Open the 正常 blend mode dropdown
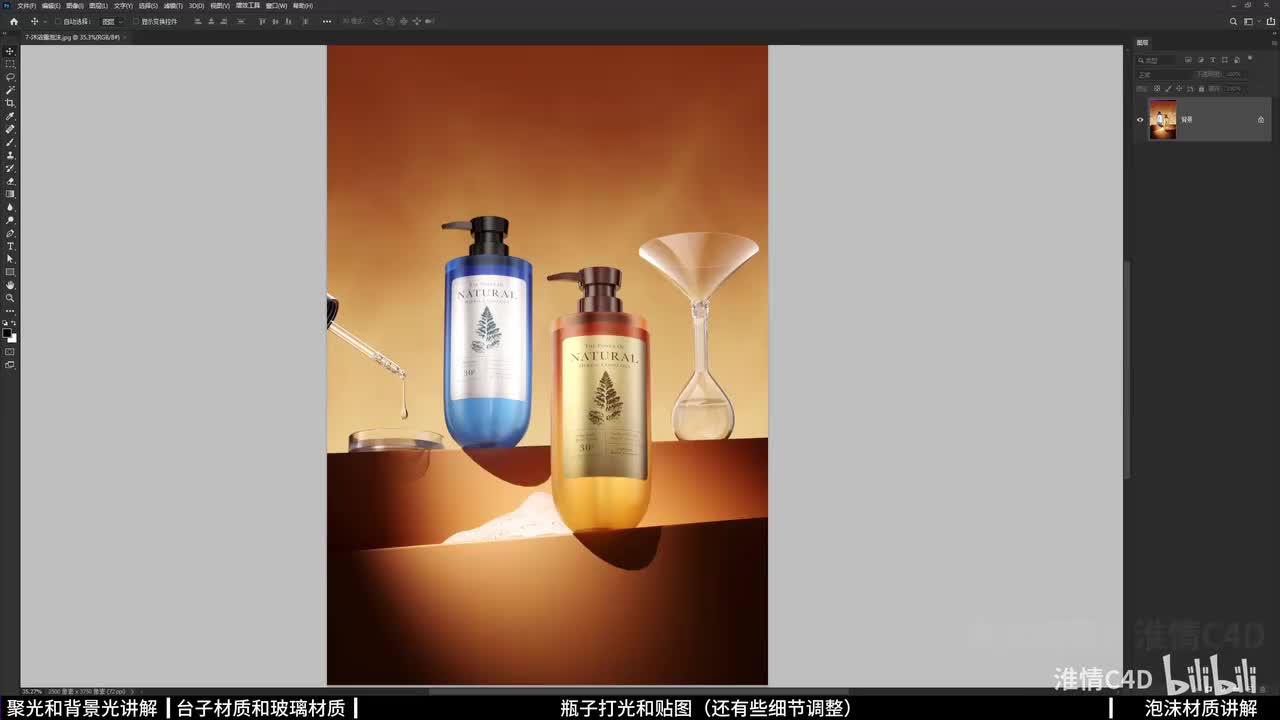Viewport: 1280px width, 720px height. pyautogui.click(x=1163, y=74)
